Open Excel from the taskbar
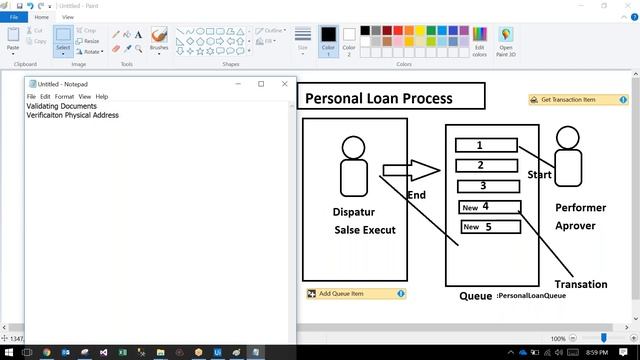 tap(122, 352)
